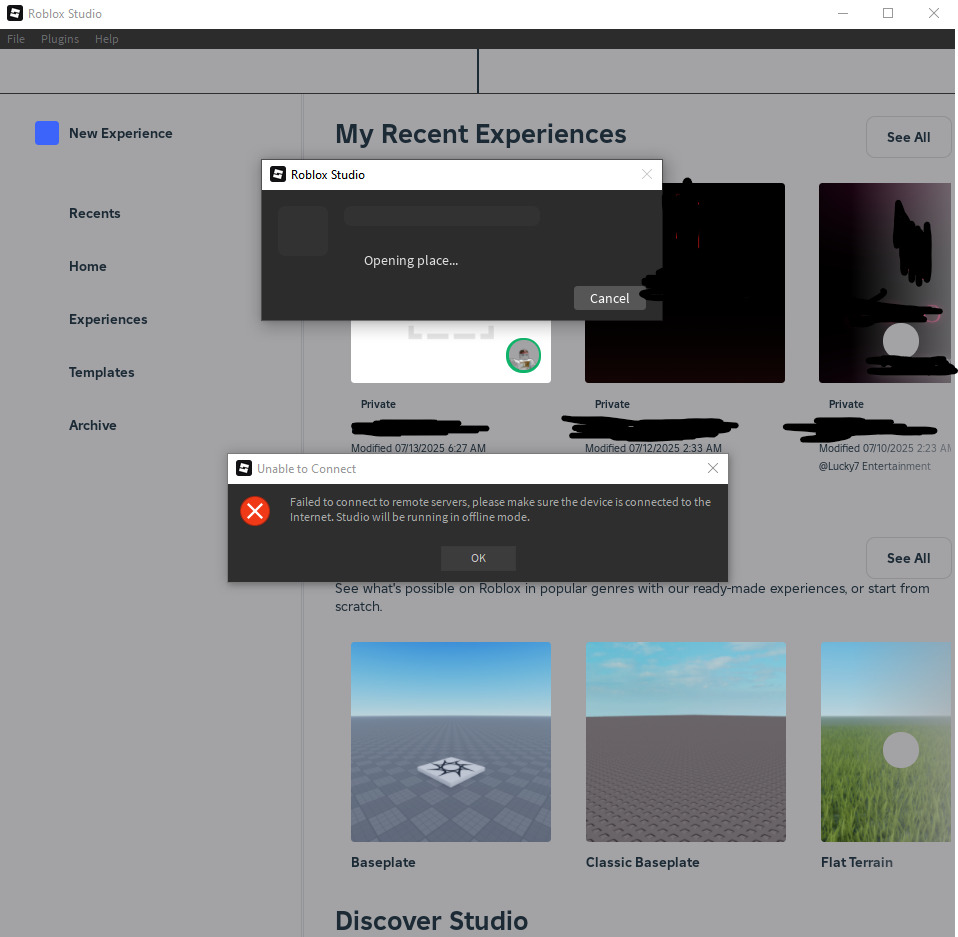Click New Experience label

tap(121, 133)
